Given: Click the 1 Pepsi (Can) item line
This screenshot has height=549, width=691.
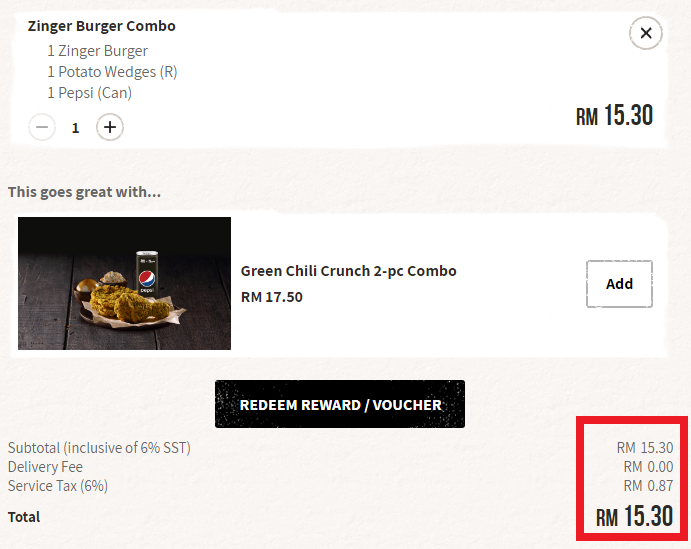Looking at the screenshot, I should tap(89, 93).
